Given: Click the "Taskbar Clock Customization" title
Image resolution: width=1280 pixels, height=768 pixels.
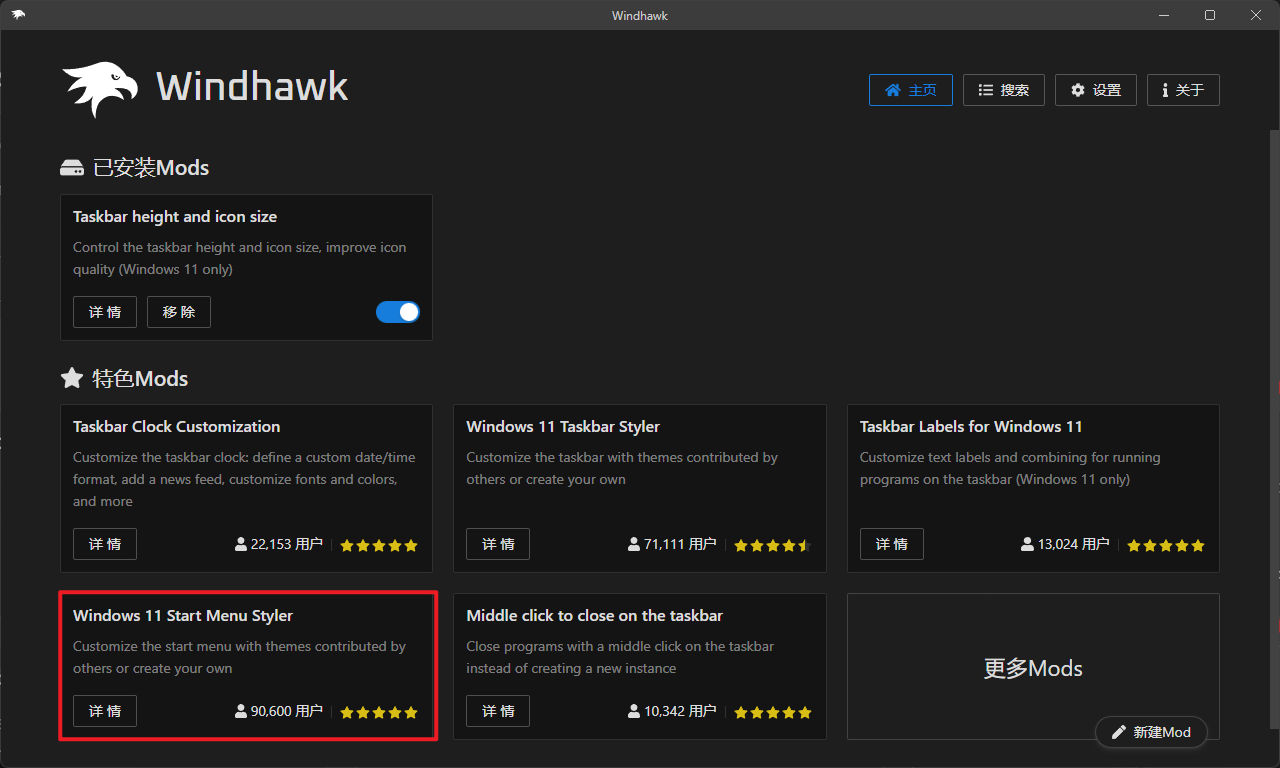Looking at the screenshot, I should pyautogui.click(x=177, y=426).
